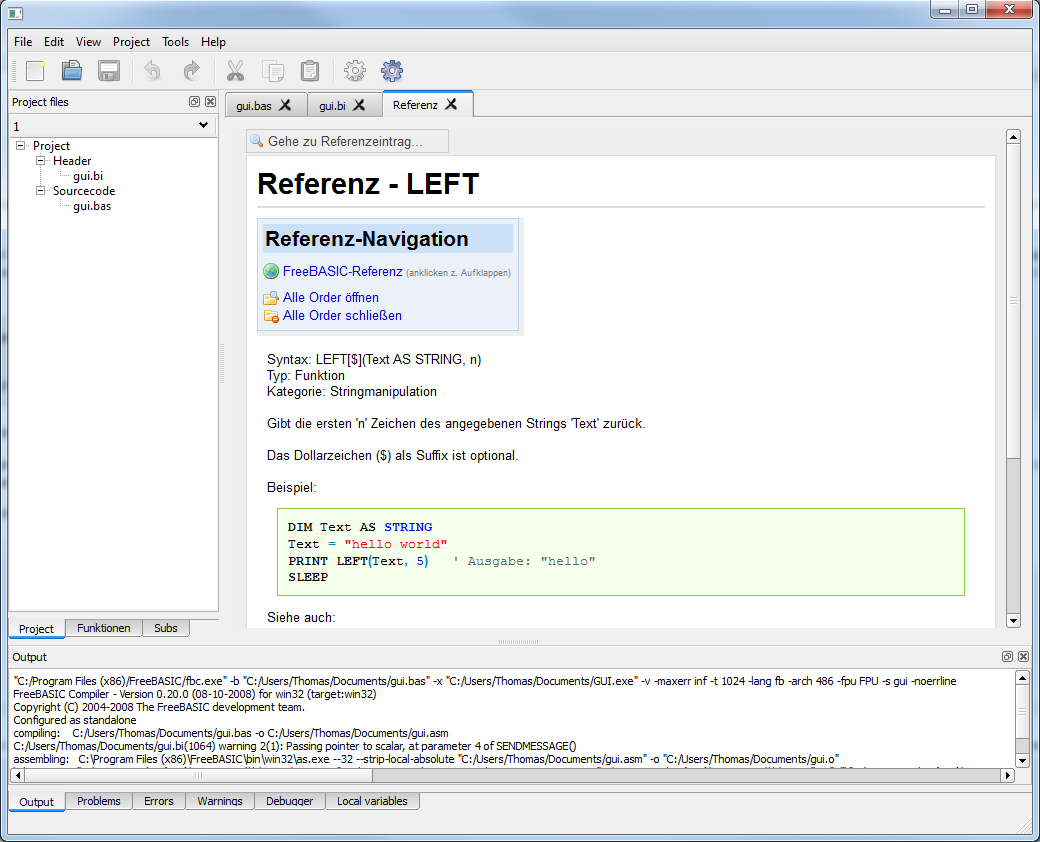Switch to the Errors tab

[x=159, y=801]
